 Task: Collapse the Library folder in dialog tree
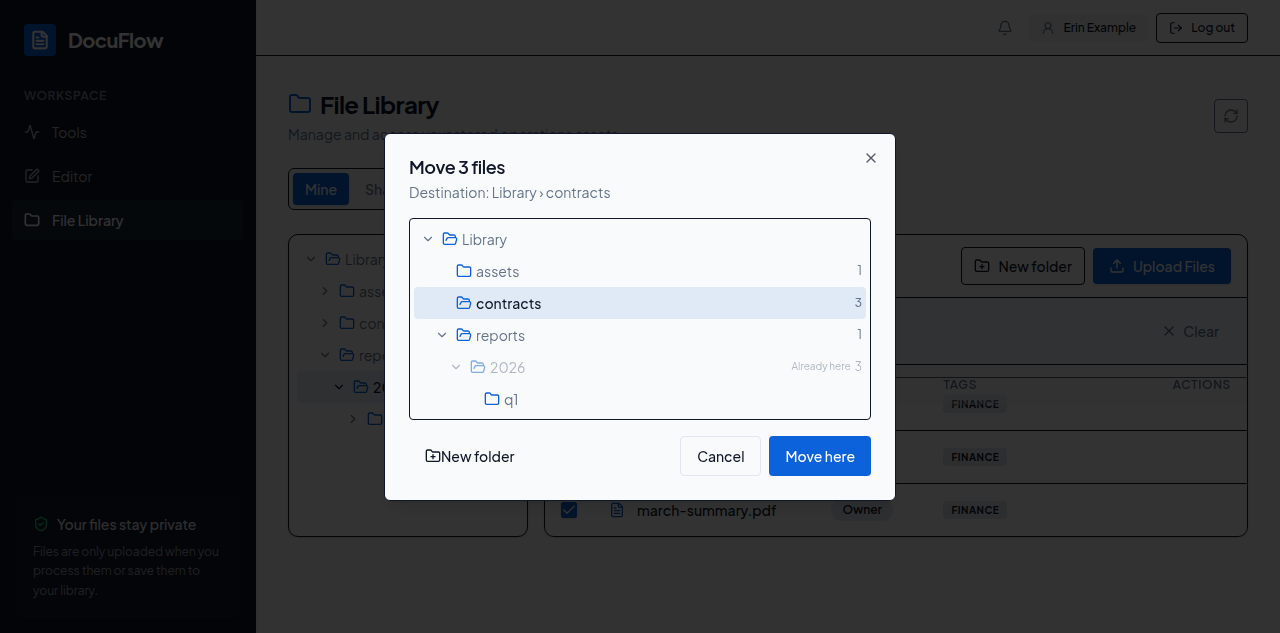[x=428, y=239]
